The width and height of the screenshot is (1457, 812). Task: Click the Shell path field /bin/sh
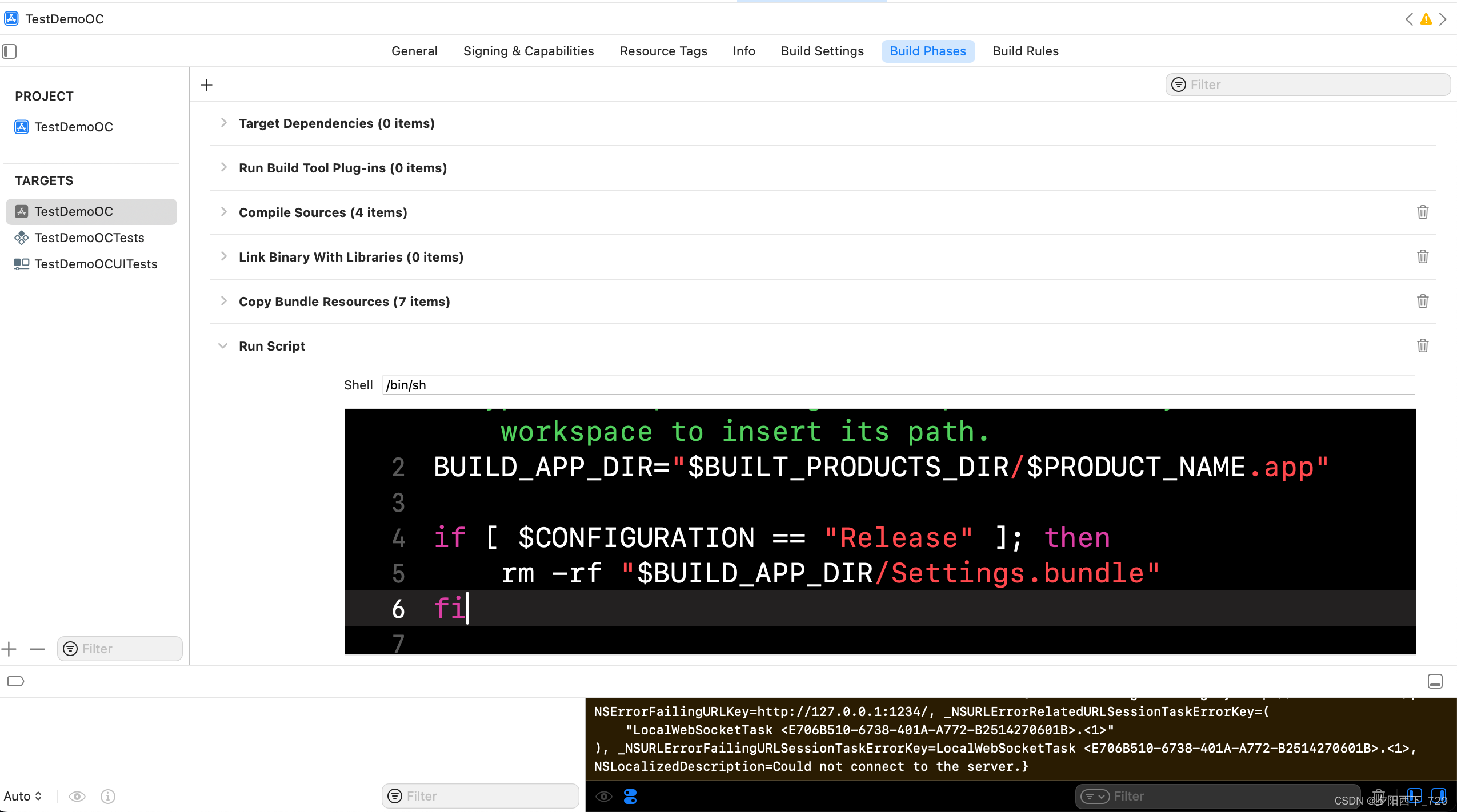(898, 385)
